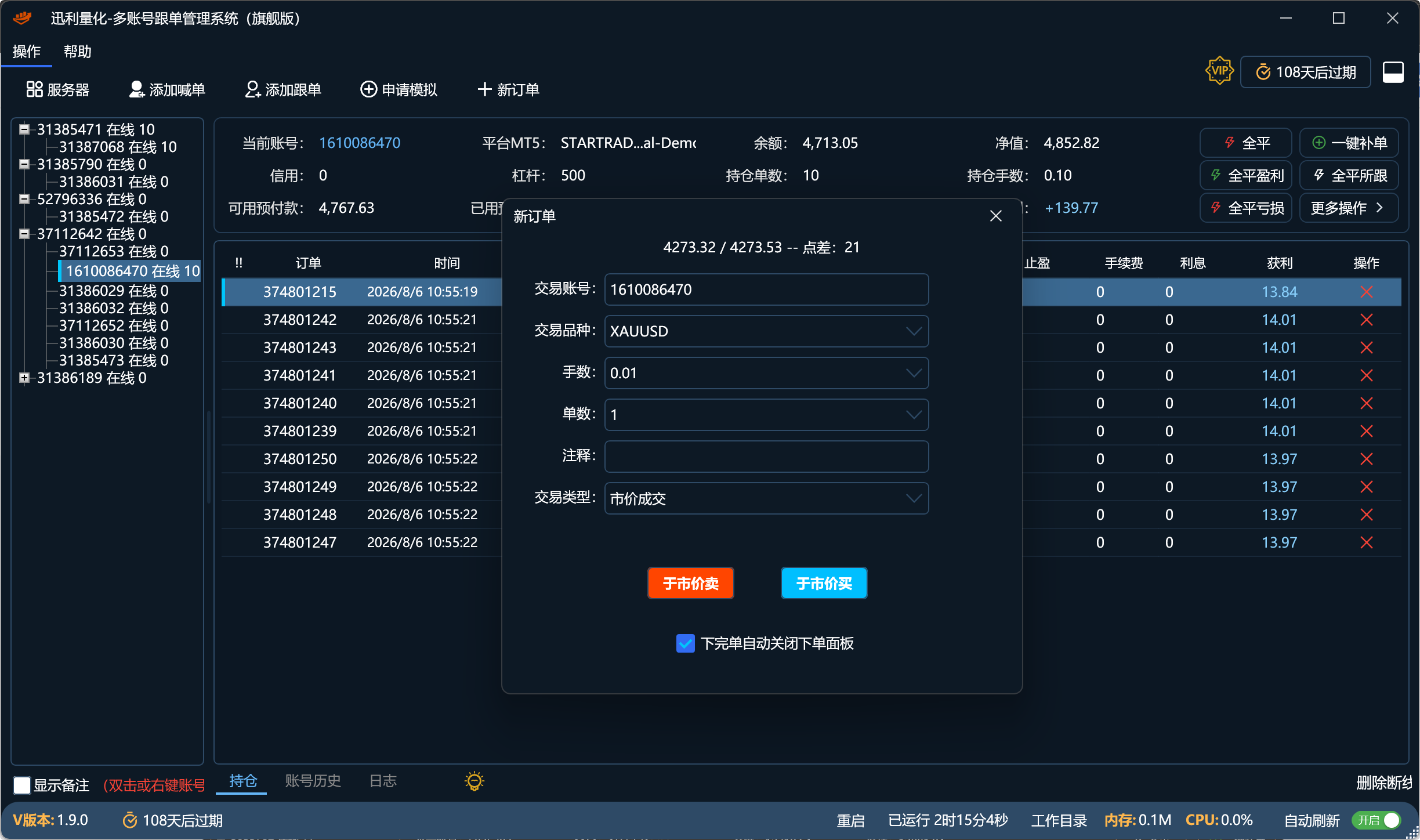The width and height of the screenshot is (1420, 840).
Task: Close the 新订单 dialog
Action: [996, 216]
